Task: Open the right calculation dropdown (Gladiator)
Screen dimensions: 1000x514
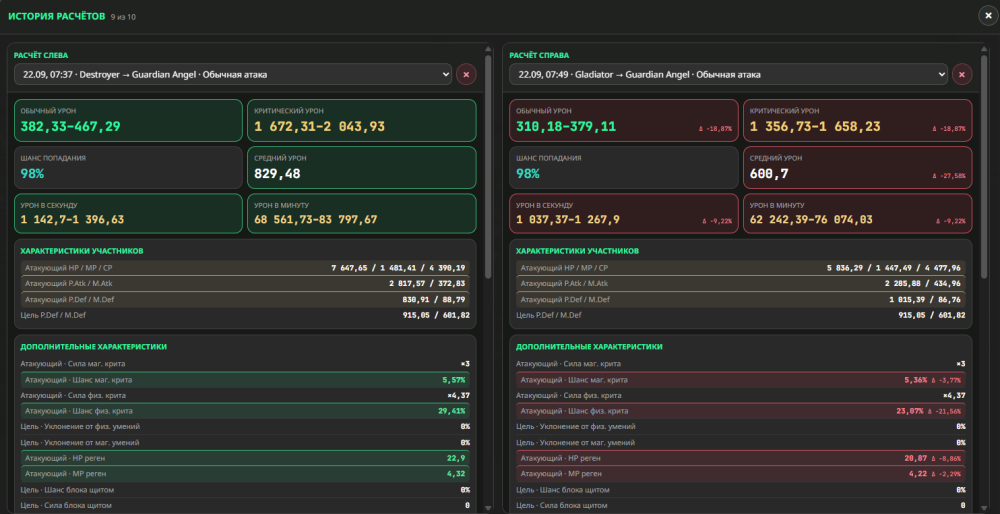Action: (x=728, y=75)
